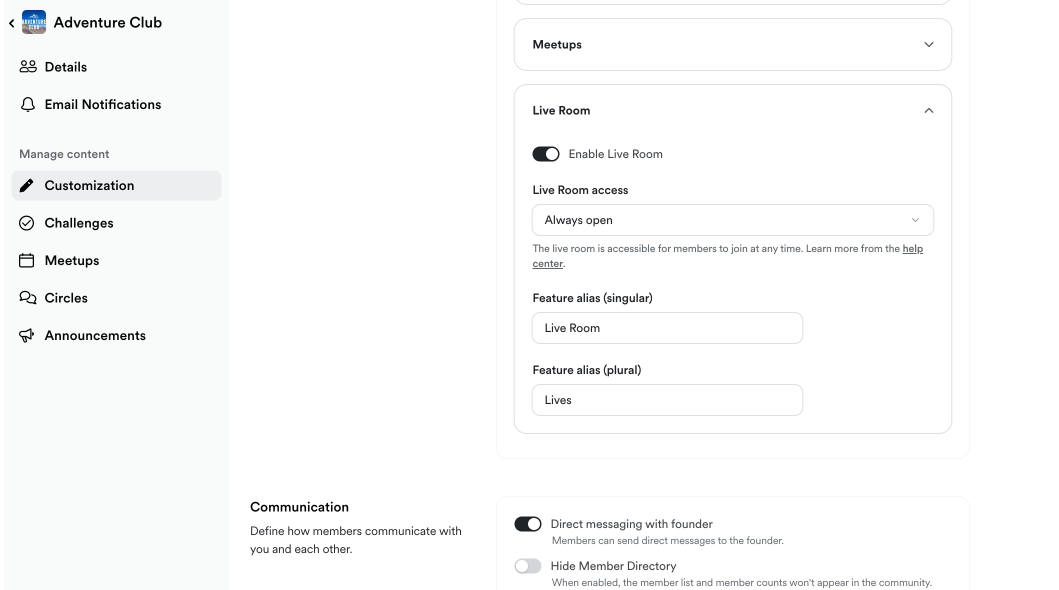Click the Email Notifications bell icon

28,104
